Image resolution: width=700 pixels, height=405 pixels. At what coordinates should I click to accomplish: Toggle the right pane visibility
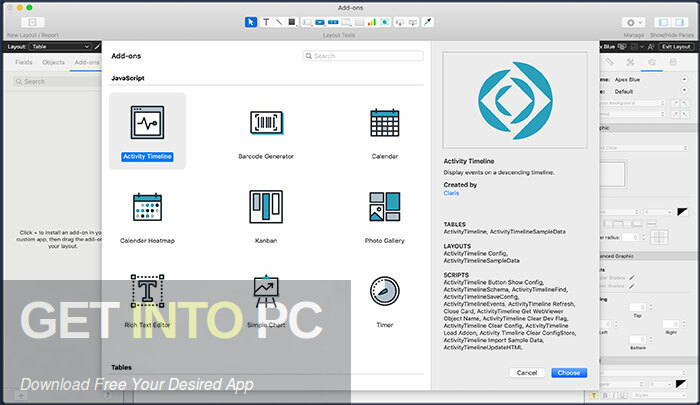(x=679, y=22)
